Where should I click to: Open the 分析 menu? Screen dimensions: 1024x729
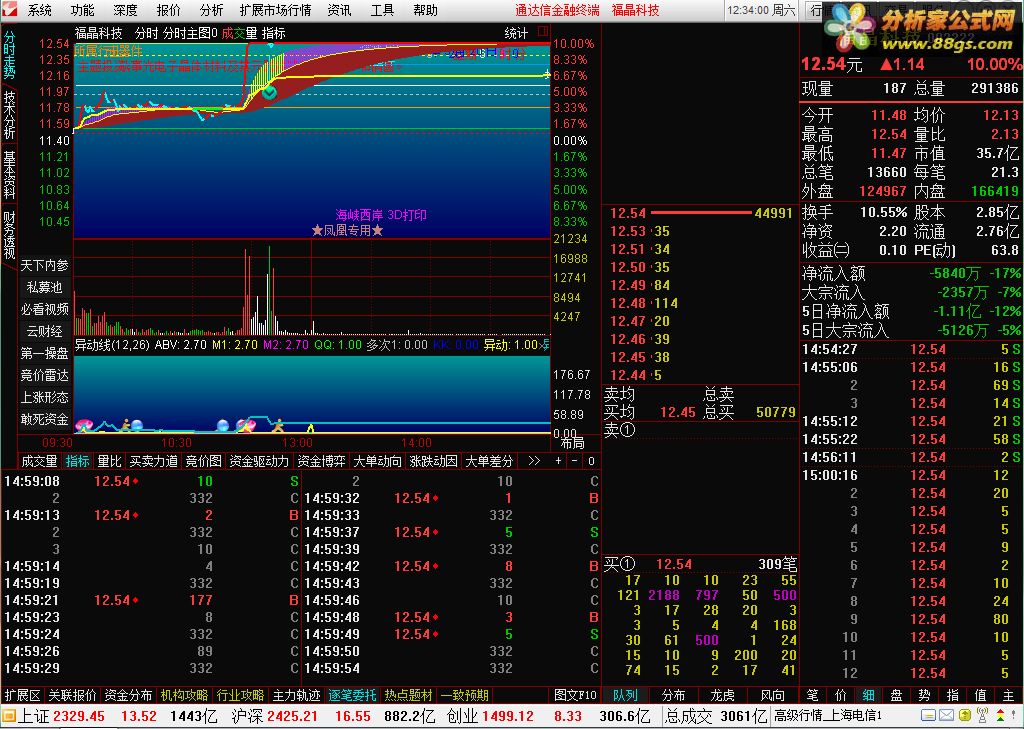[x=212, y=10]
